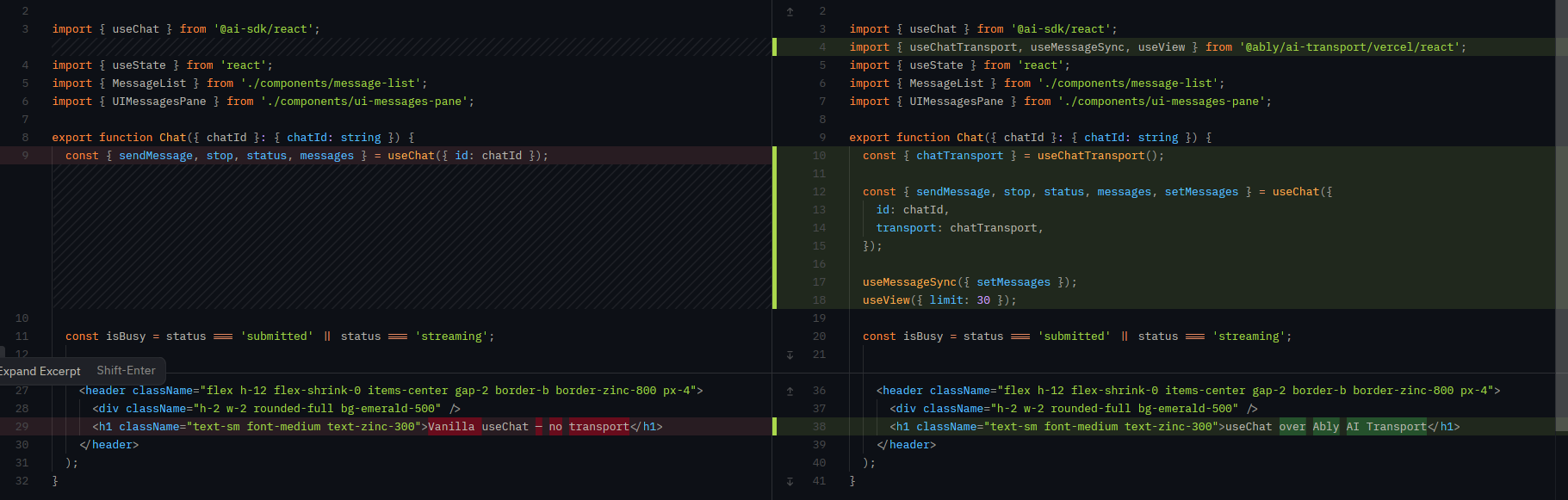Select deleted line number 29 in left pane
This screenshot has width=1568, height=500.
click(22, 427)
